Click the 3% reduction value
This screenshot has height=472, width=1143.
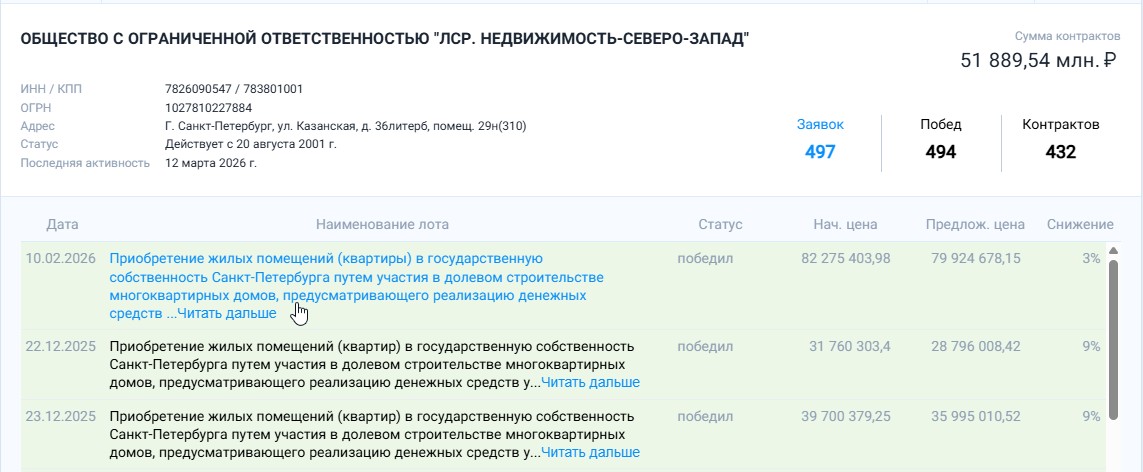(x=1091, y=259)
